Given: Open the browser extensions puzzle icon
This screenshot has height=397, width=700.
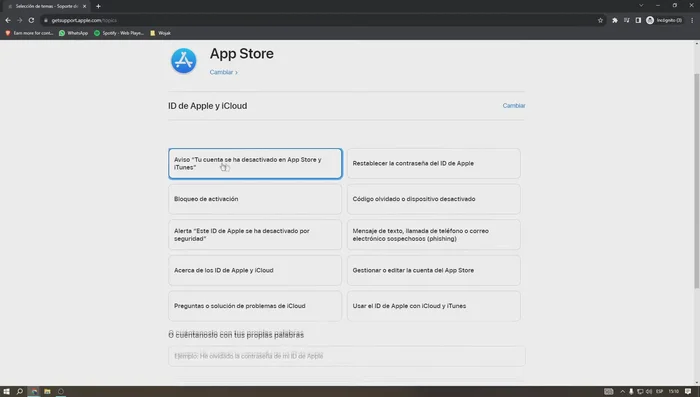Looking at the screenshot, I should click(x=615, y=20).
